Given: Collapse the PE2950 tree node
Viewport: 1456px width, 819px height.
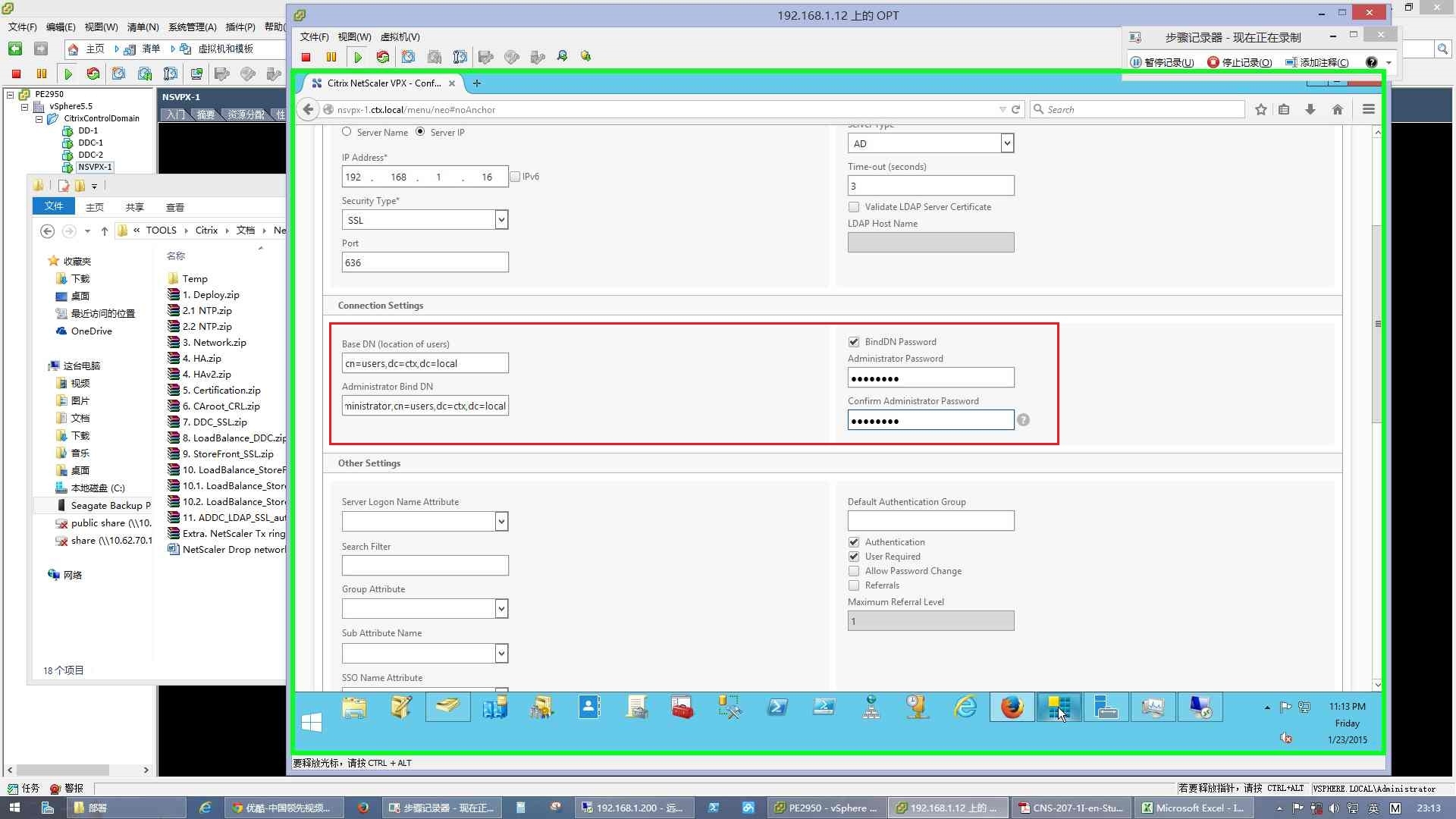Looking at the screenshot, I should coord(11,95).
